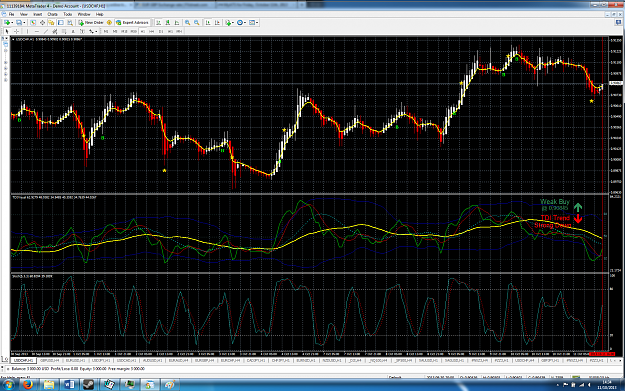The height and width of the screenshot is (391, 625).
Task: Switch to the GBPUSD,H4 chart tab
Action: tap(49, 360)
